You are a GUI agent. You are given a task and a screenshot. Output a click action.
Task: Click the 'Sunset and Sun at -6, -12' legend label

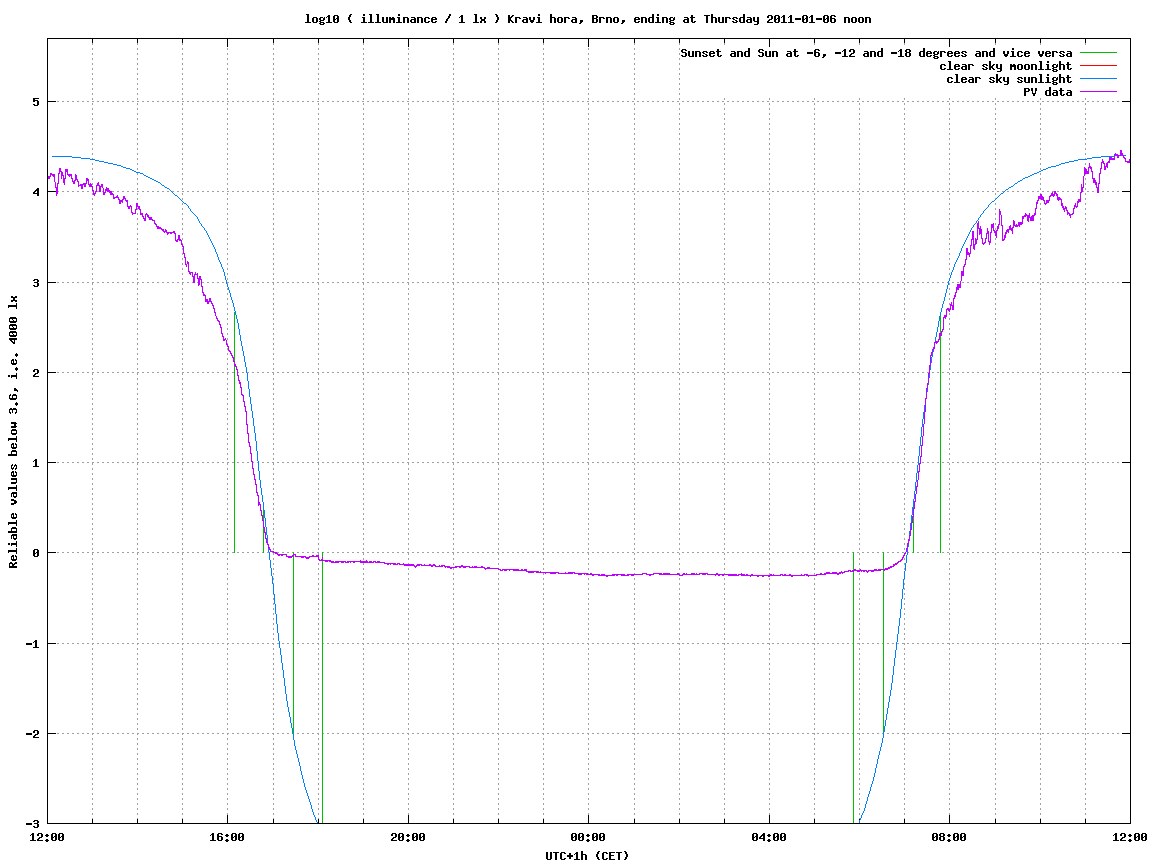[x=876, y=53]
